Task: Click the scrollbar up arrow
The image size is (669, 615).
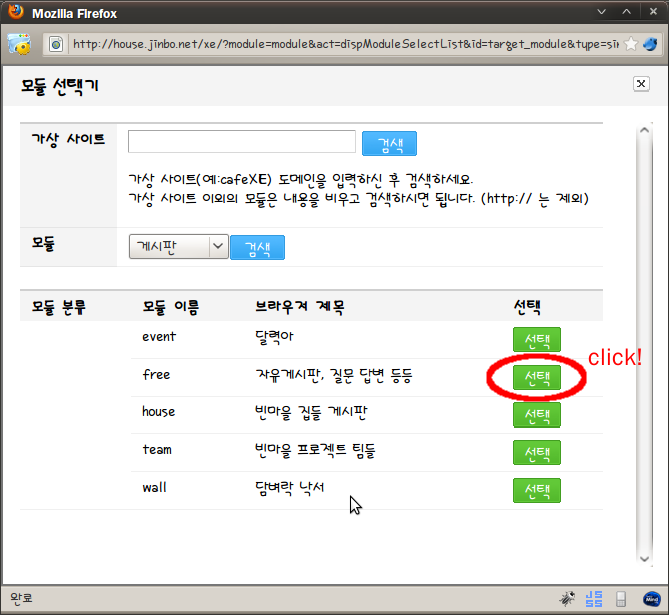Action: click(644, 130)
